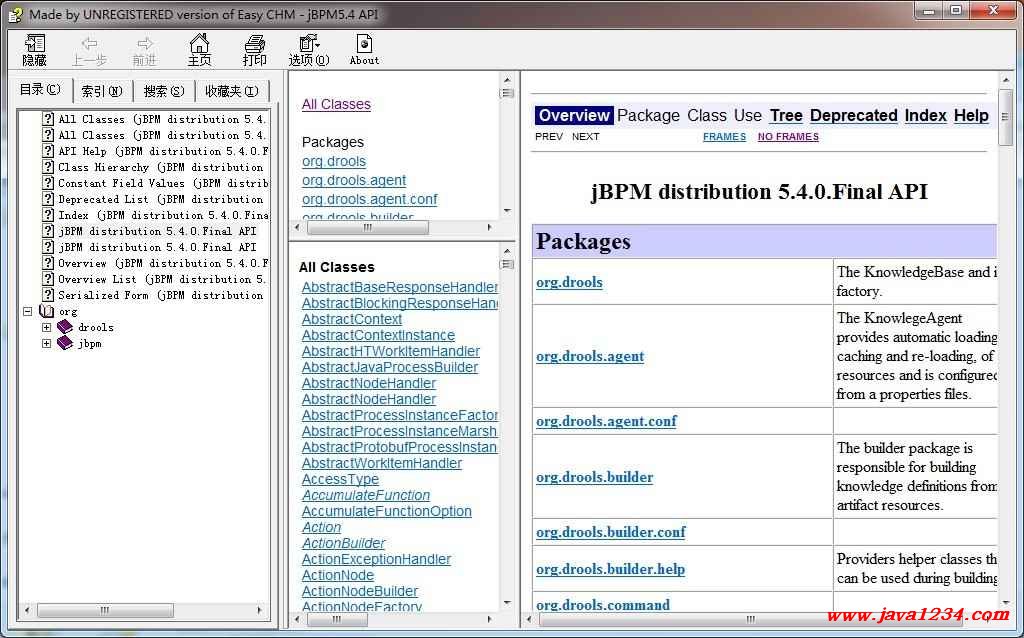Expand the jbpm tree node
The height and width of the screenshot is (638, 1024).
click(46, 343)
